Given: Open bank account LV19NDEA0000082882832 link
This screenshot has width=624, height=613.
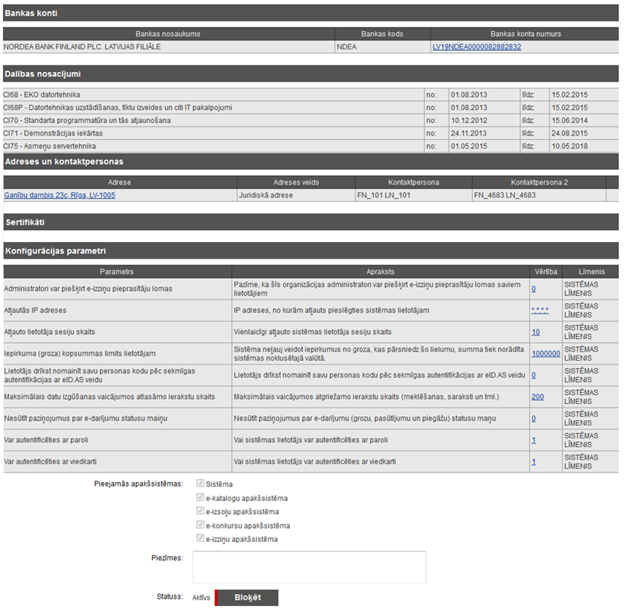Looking at the screenshot, I should click(477, 46).
